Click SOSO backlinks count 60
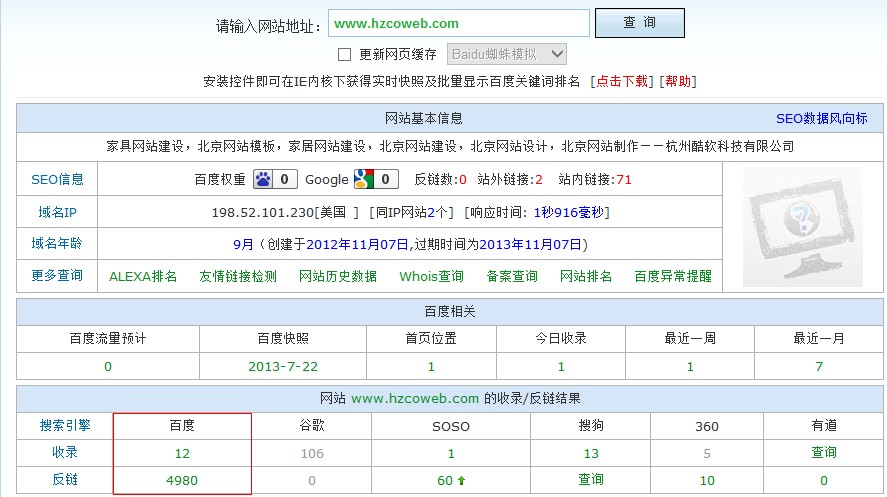Image resolution: width=887 pixels, height=497 pixels. 445,481
